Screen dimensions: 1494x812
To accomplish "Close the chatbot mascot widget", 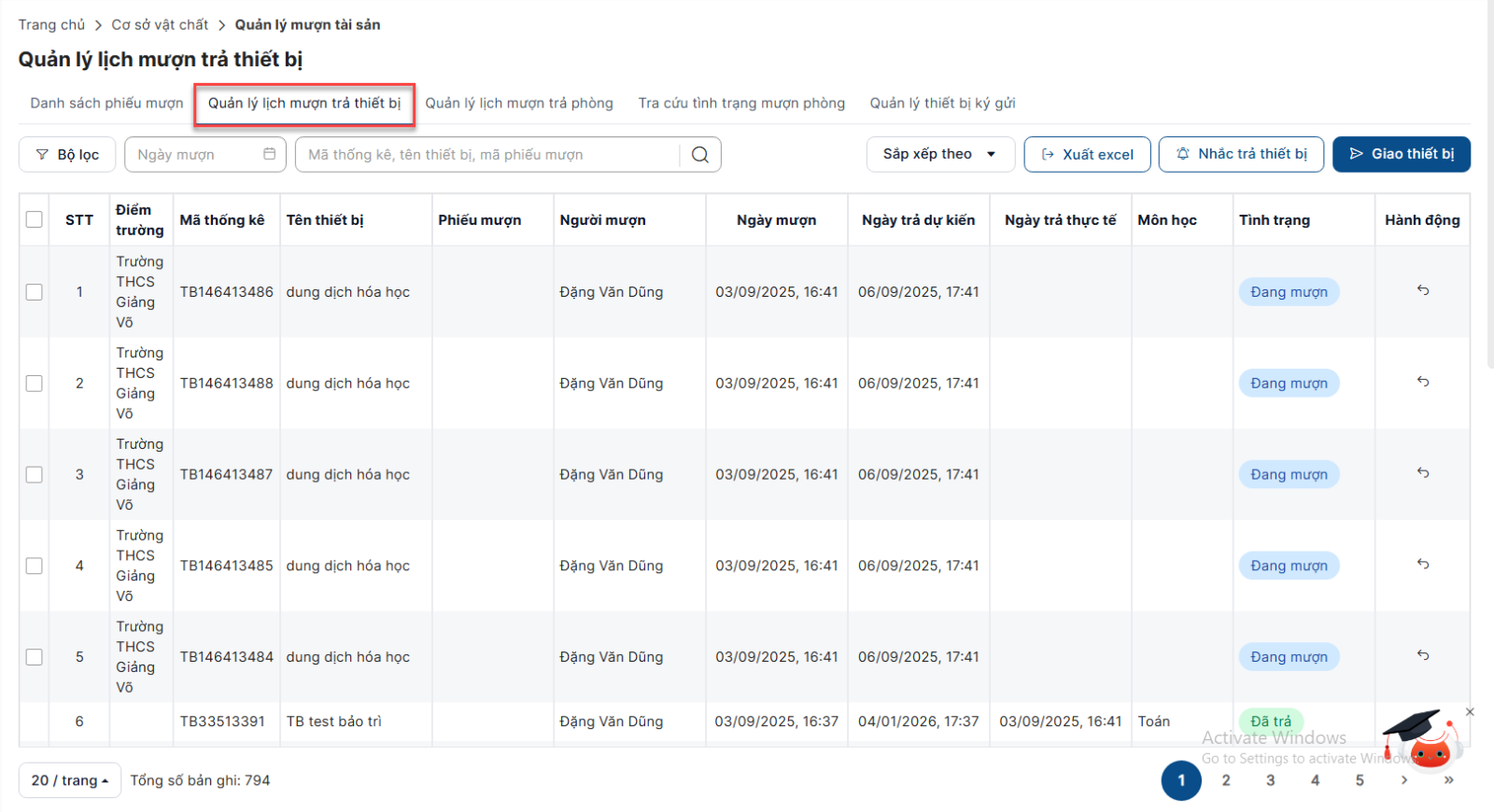I will point(1470,712).
